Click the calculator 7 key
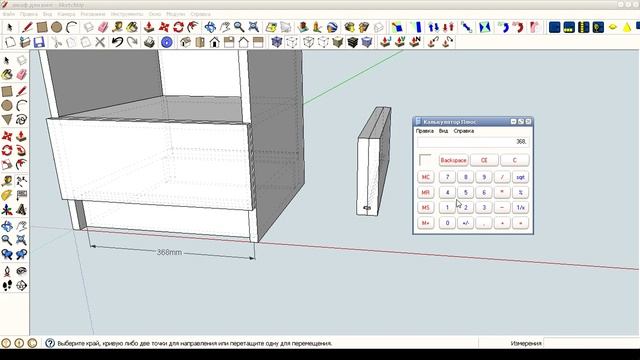 447,177
